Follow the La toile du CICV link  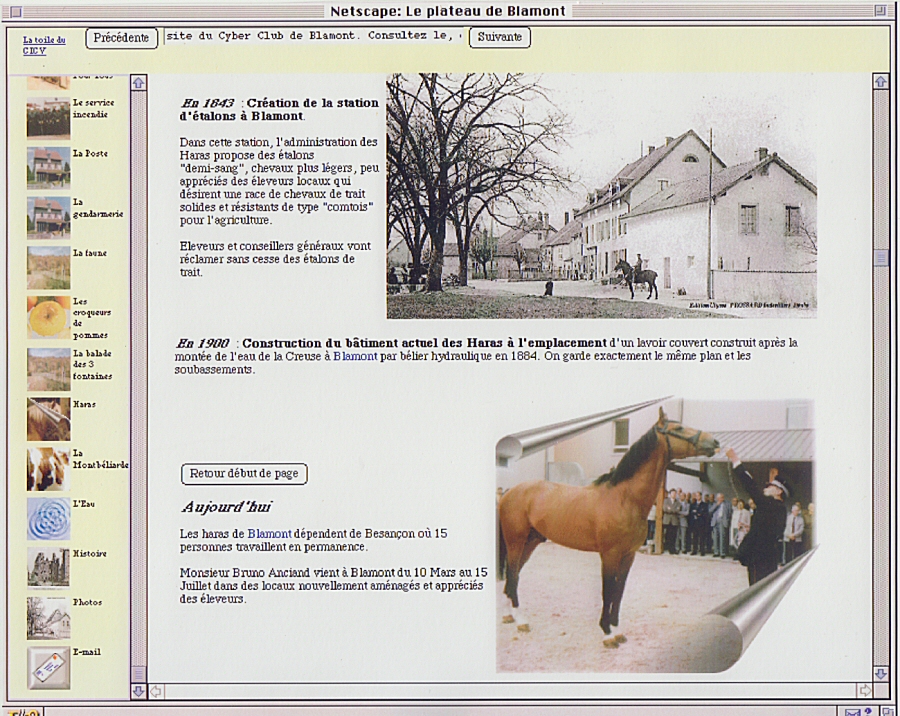click(x=44, y=45)
